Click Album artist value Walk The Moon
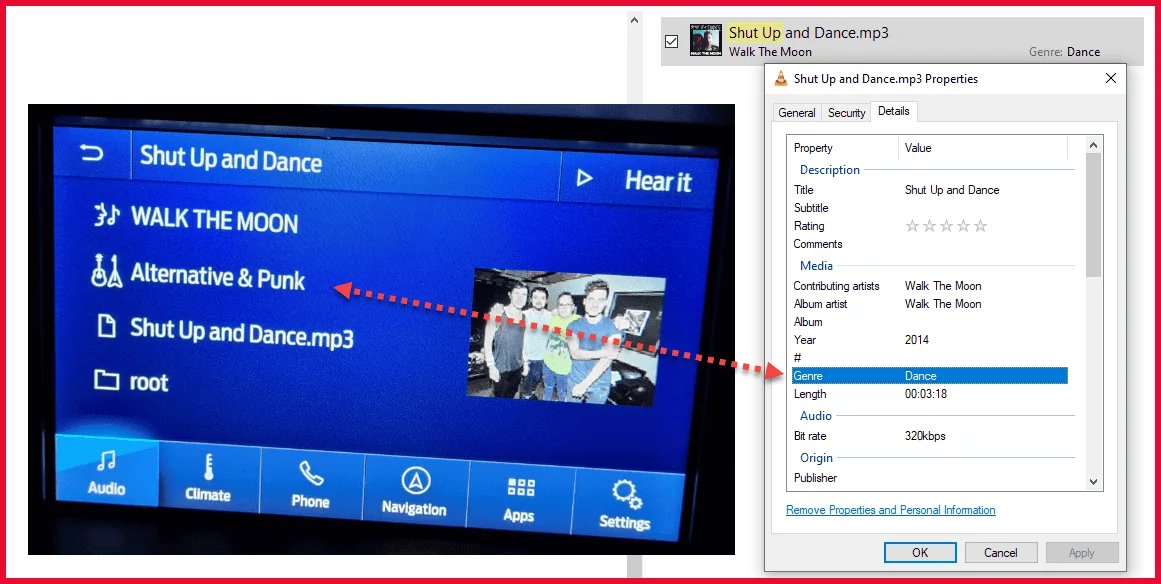This screenshot has height=584, width=1161. 943,303
